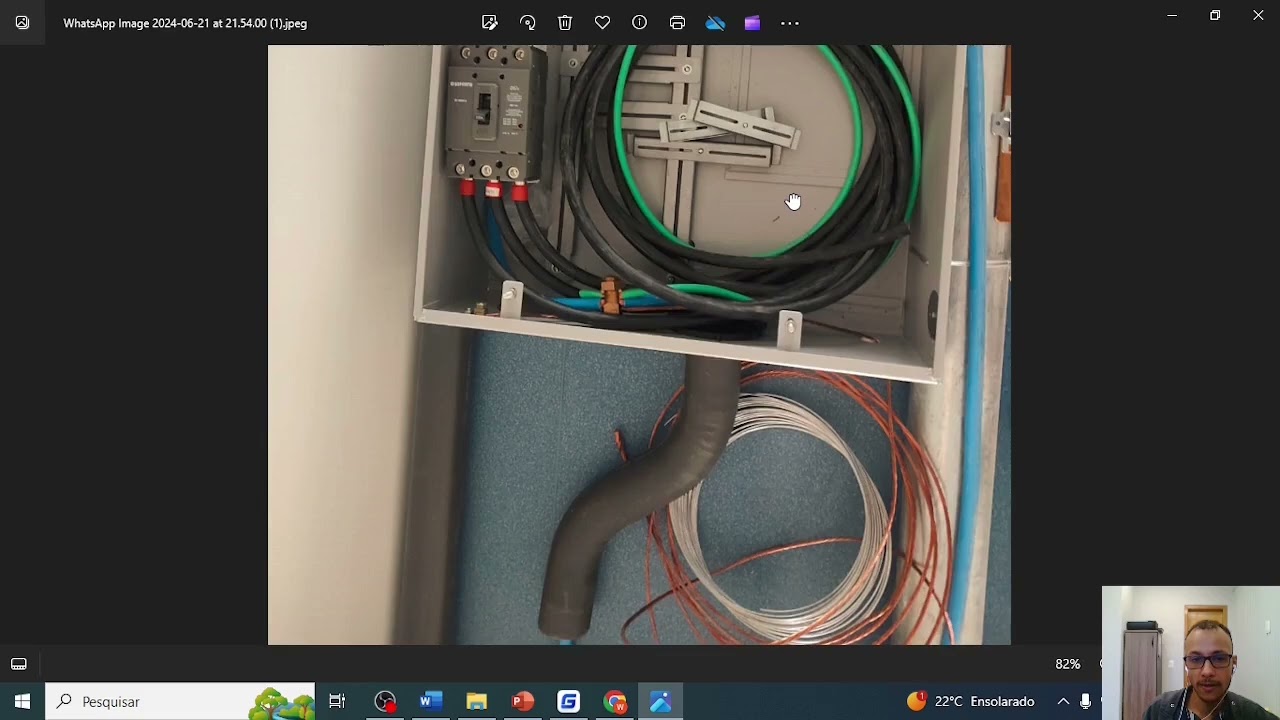Show file info panel
The image size is (1280, 720).
coord(640,23)
